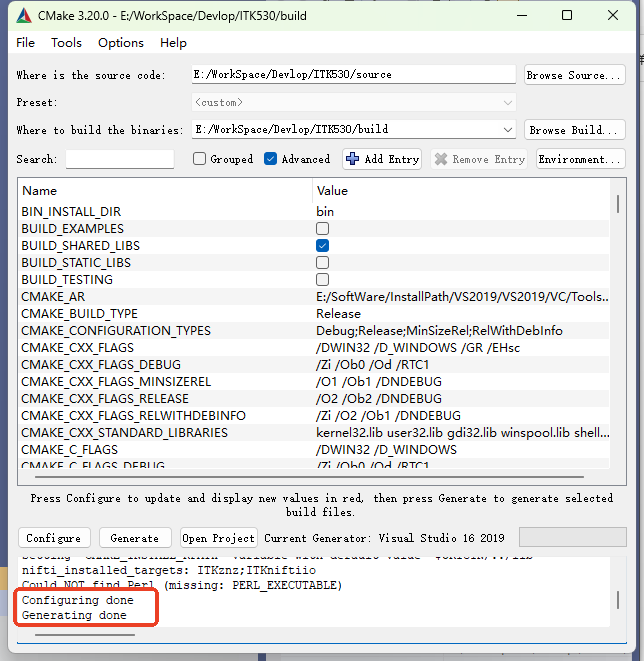The image size is (644, 661).
Task: Select the CMAKE_C_FLAGS entry
Action: pos(70,449)
